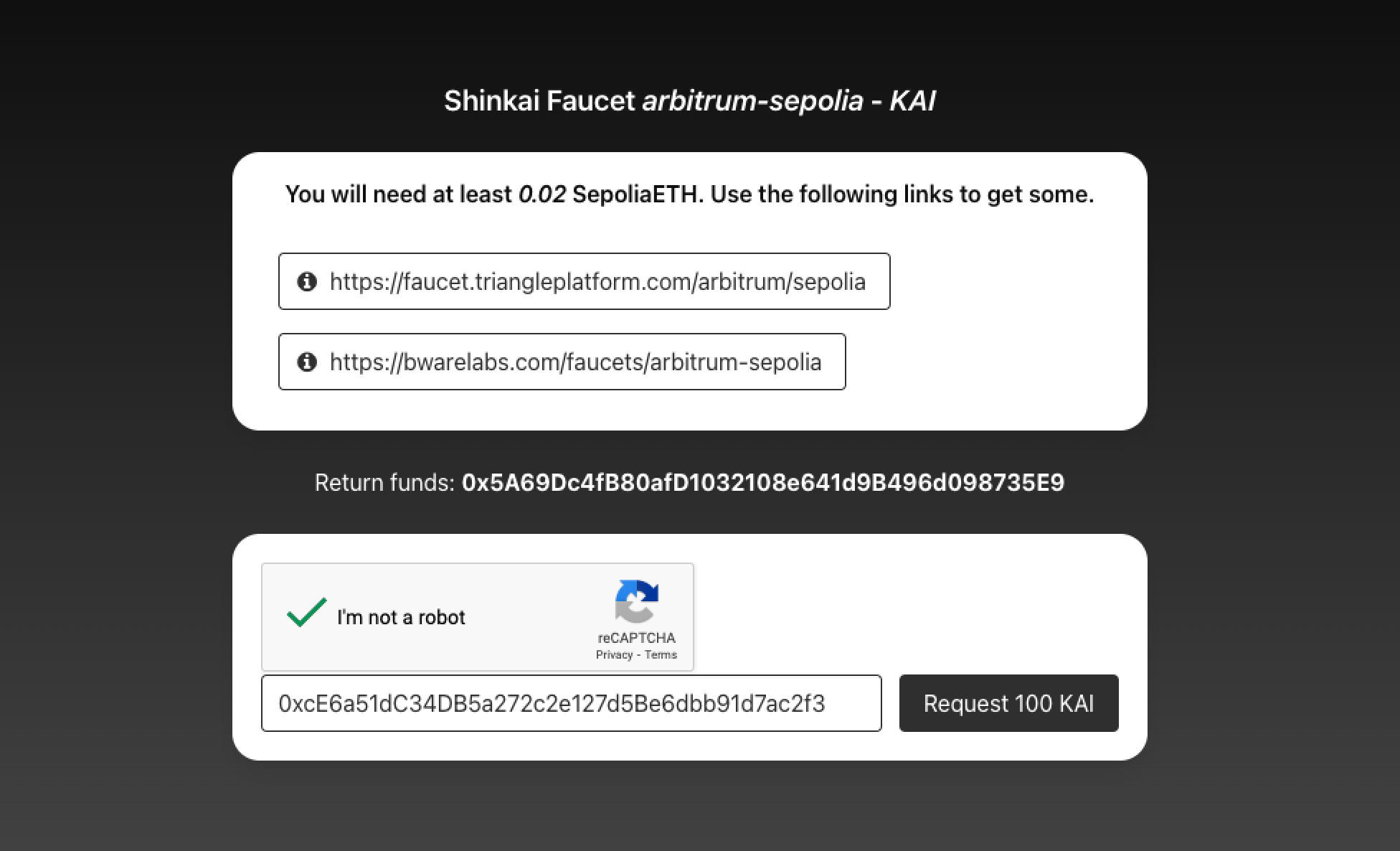Click inside the reCAPTCHA widget box

pyautogui.click(x=478, y=616)
